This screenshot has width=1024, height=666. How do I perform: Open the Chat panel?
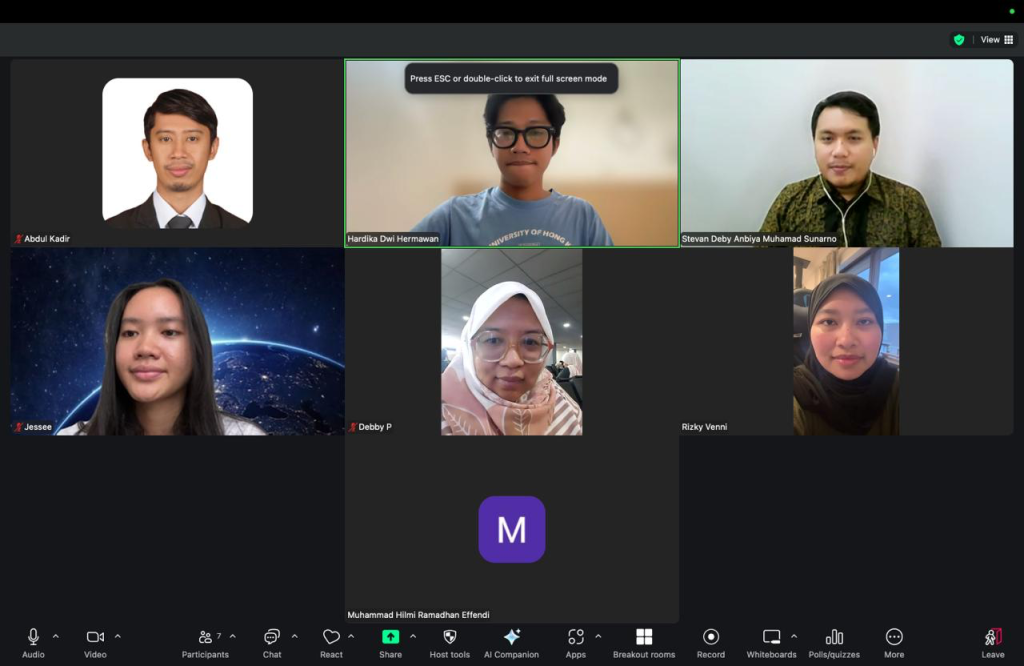(272, 642)
